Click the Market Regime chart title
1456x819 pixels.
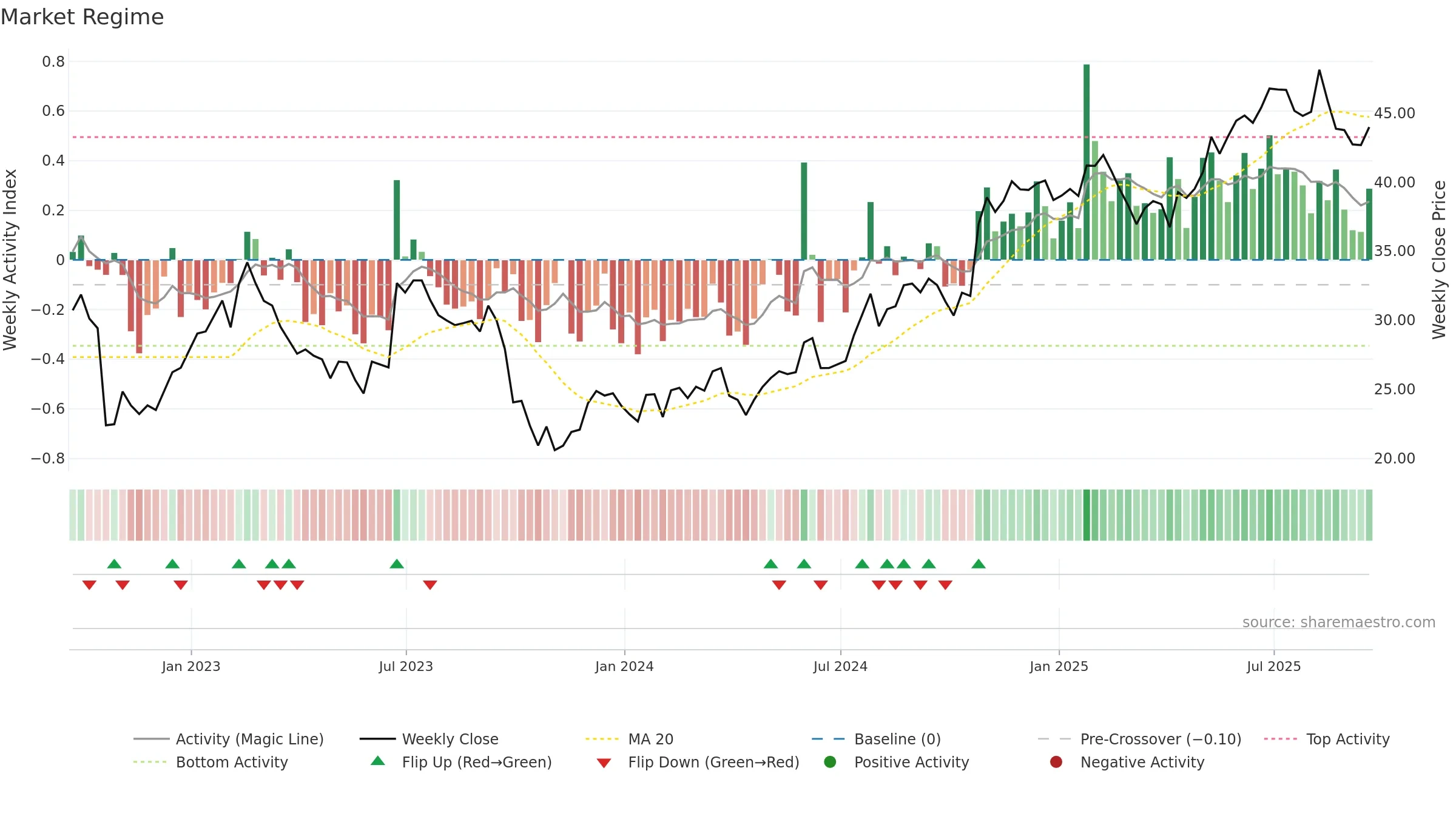point(83,17)
